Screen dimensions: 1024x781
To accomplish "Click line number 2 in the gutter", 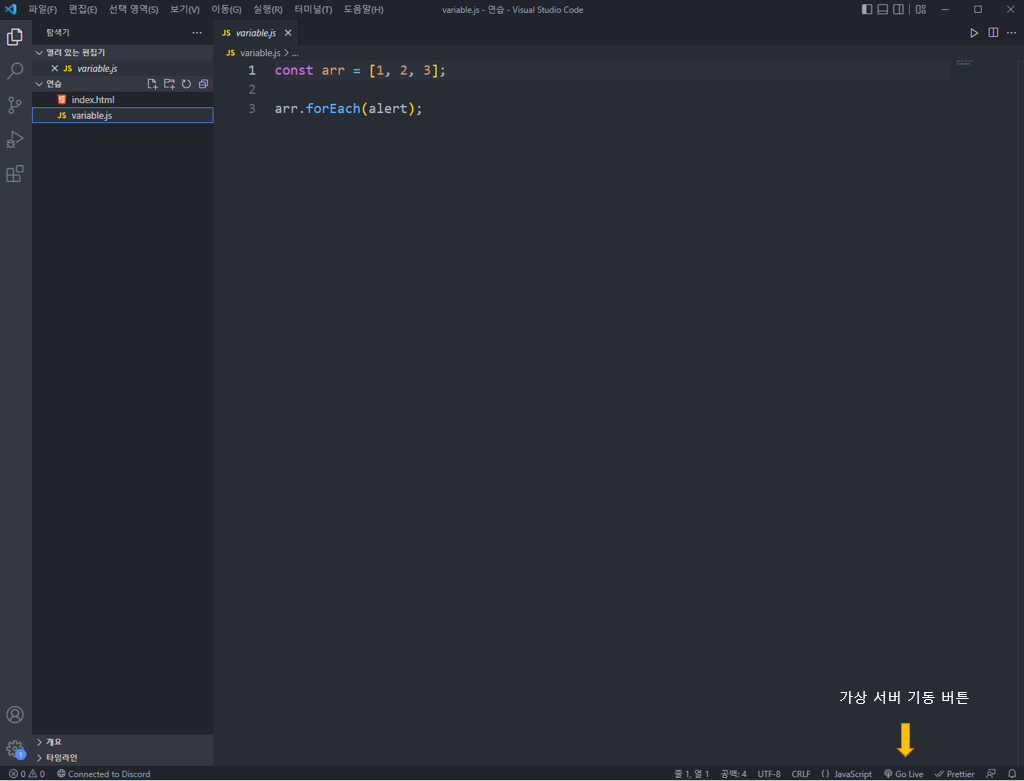I will click(252, 89).
